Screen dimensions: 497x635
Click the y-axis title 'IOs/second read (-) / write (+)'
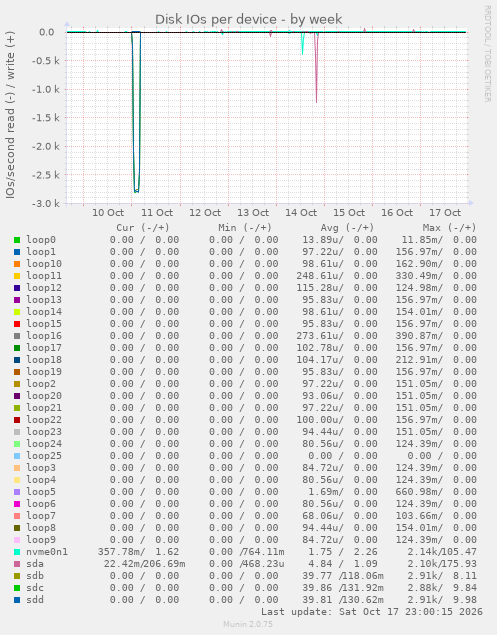point(10,115)
